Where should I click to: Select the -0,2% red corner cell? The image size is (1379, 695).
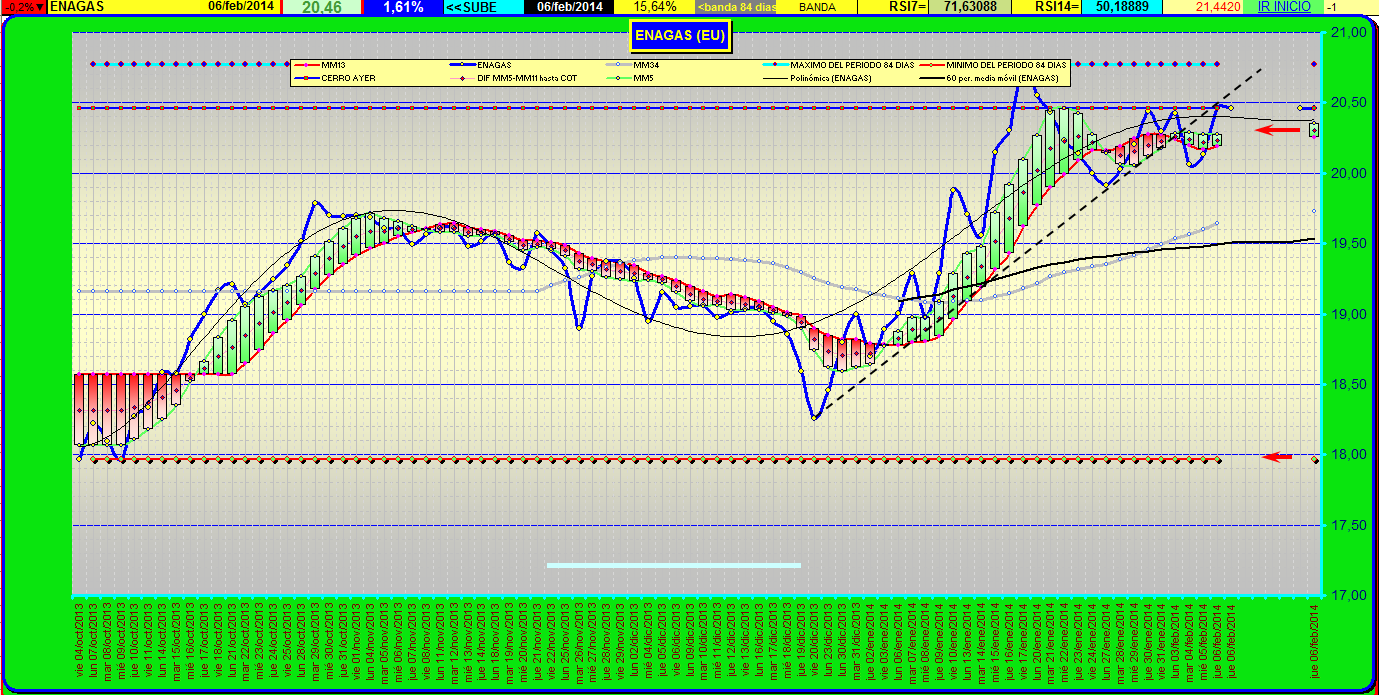pos(23,7)
